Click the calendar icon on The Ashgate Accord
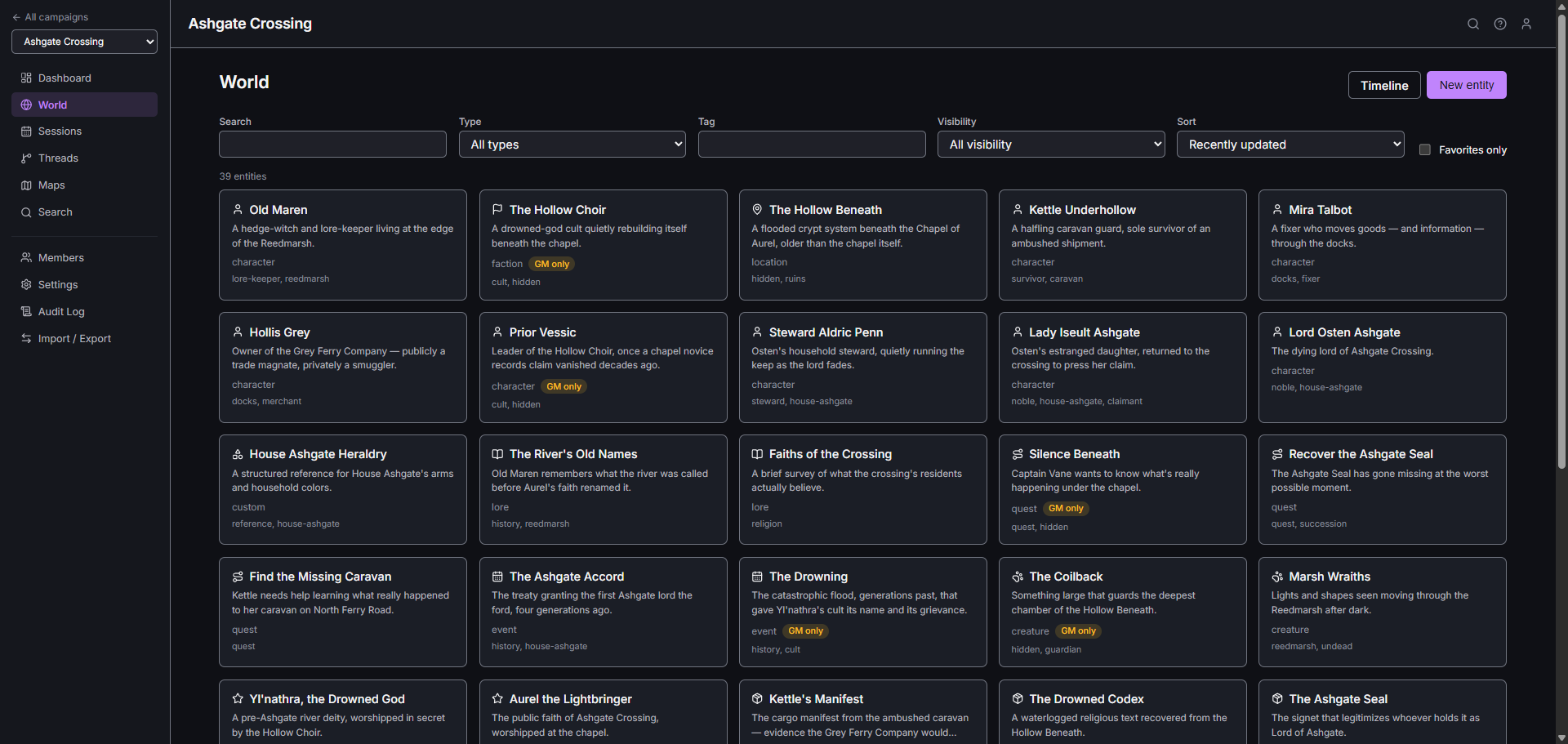This screenshot has width=1568, height=744. 497,577
